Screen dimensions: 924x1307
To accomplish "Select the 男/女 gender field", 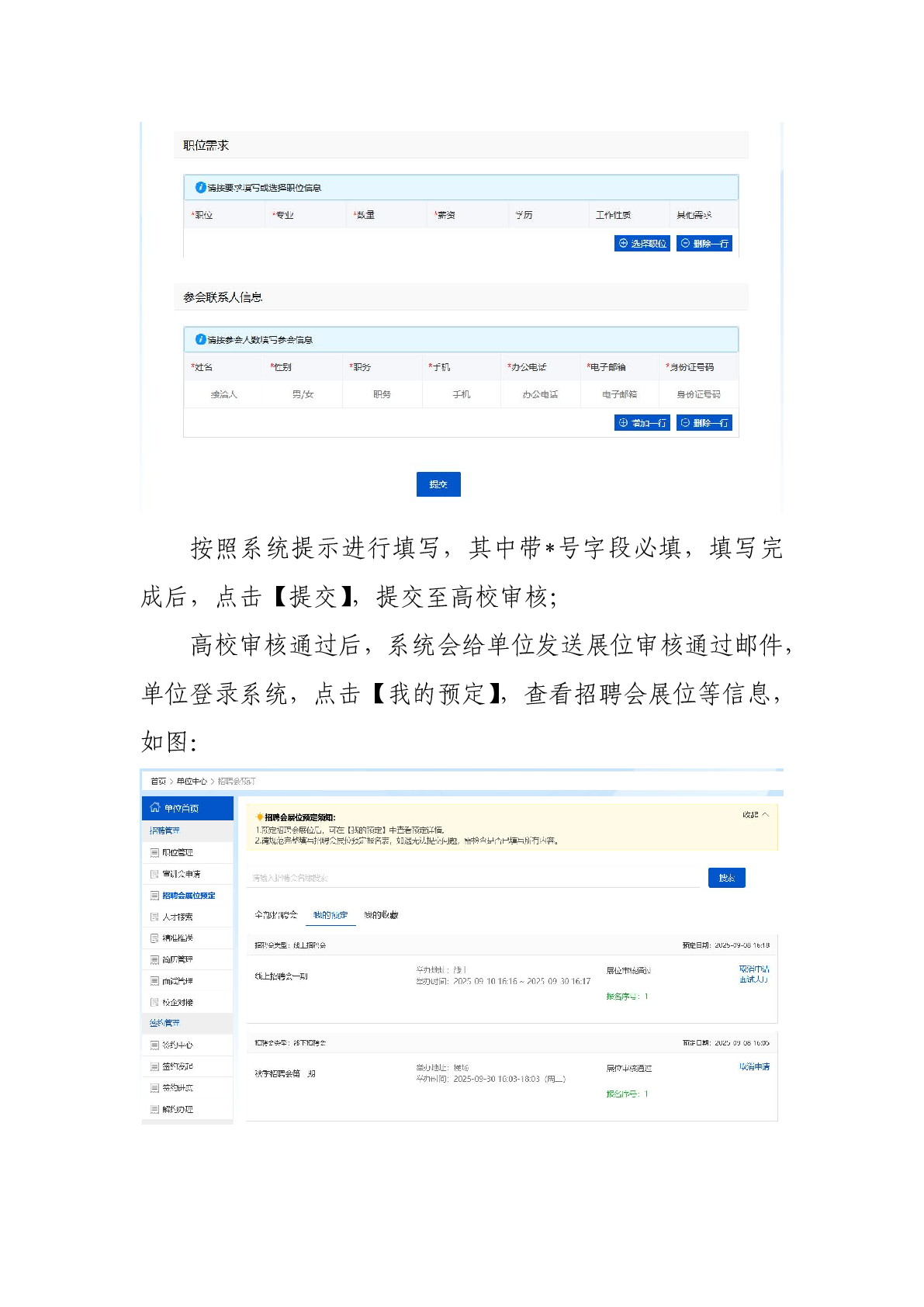I will (x=303, y=394).
